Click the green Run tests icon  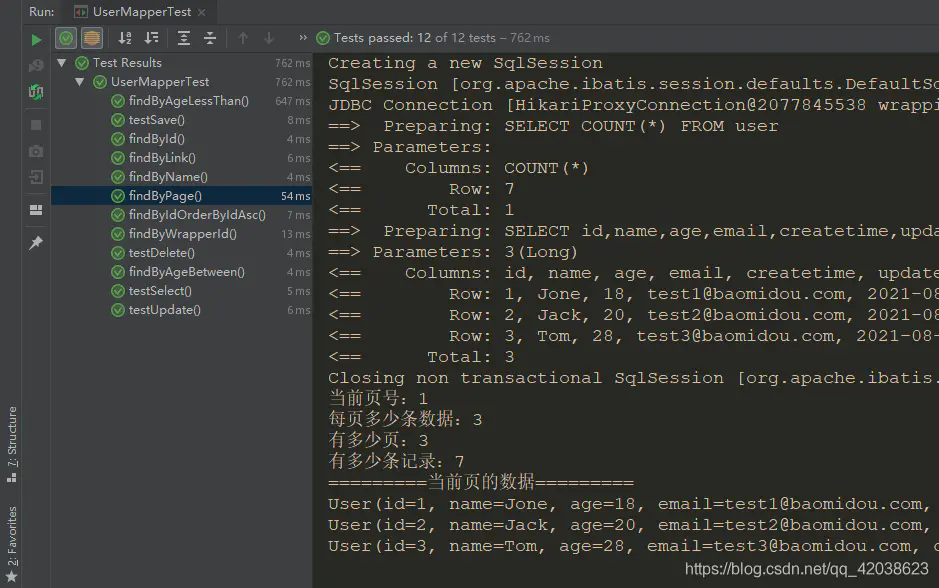click(x=36, y=40)
